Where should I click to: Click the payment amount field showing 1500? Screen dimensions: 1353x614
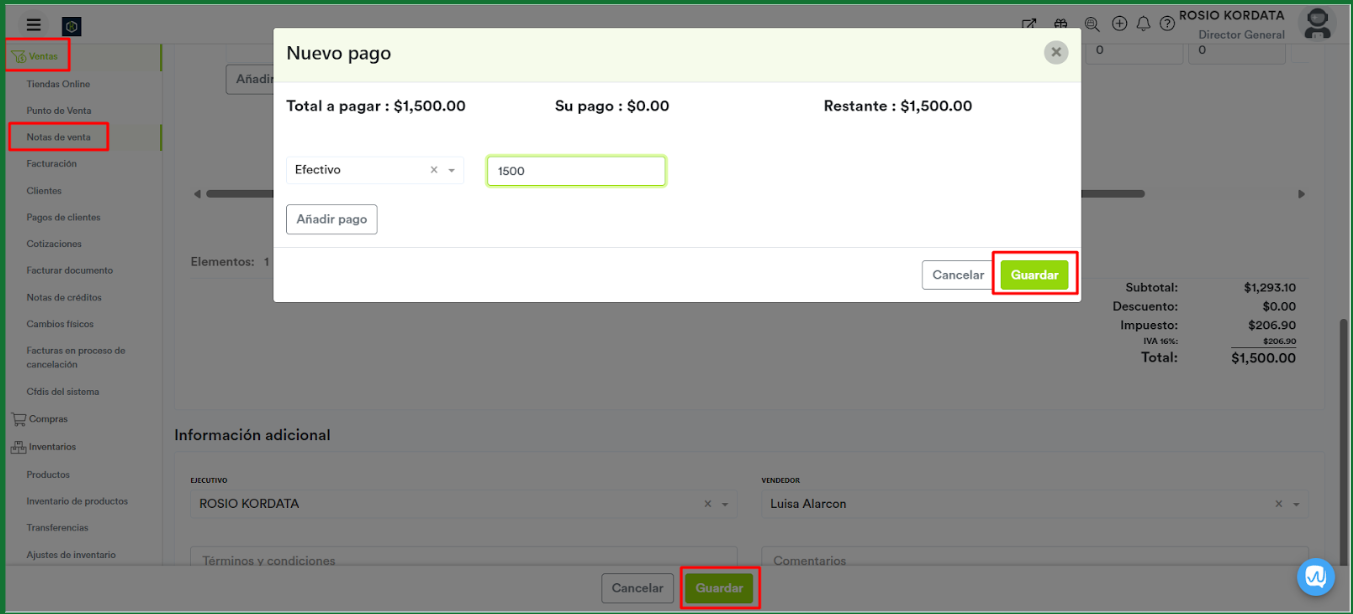click(x=575, y=171)
